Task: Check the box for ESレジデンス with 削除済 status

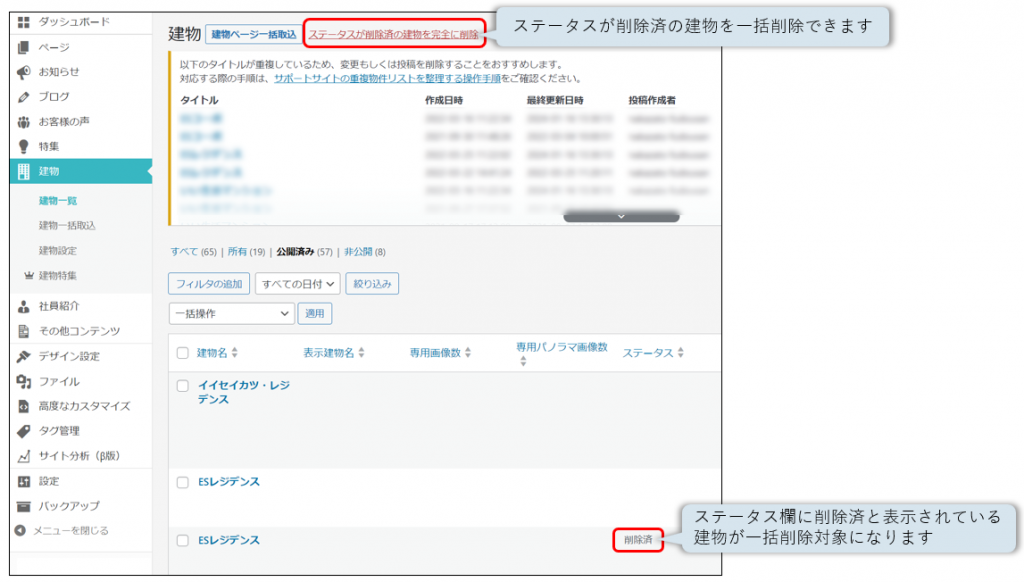Action: coord(182,540)
